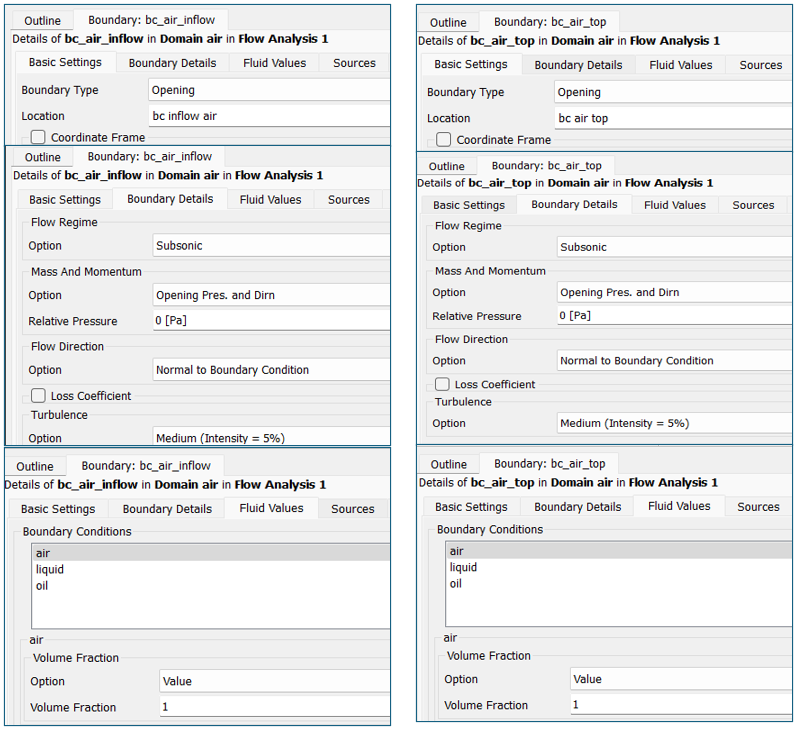Open Location dropdown showing bc inflow air
Image resolution: width=797 pixels, height=732 pixels.
pyautogui.click(x=269, y=116)
